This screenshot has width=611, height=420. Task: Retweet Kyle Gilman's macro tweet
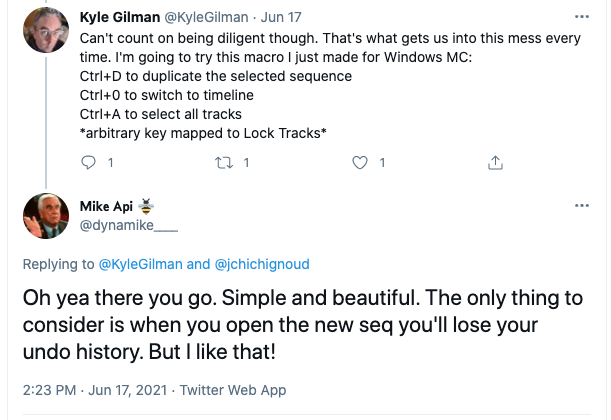(224, 162)
